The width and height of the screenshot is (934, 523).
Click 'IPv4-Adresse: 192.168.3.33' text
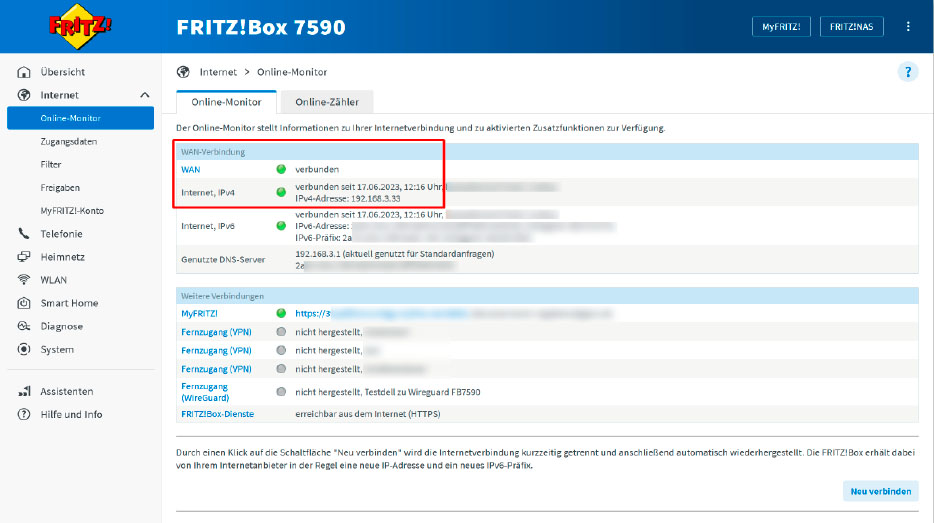point(347,198)
